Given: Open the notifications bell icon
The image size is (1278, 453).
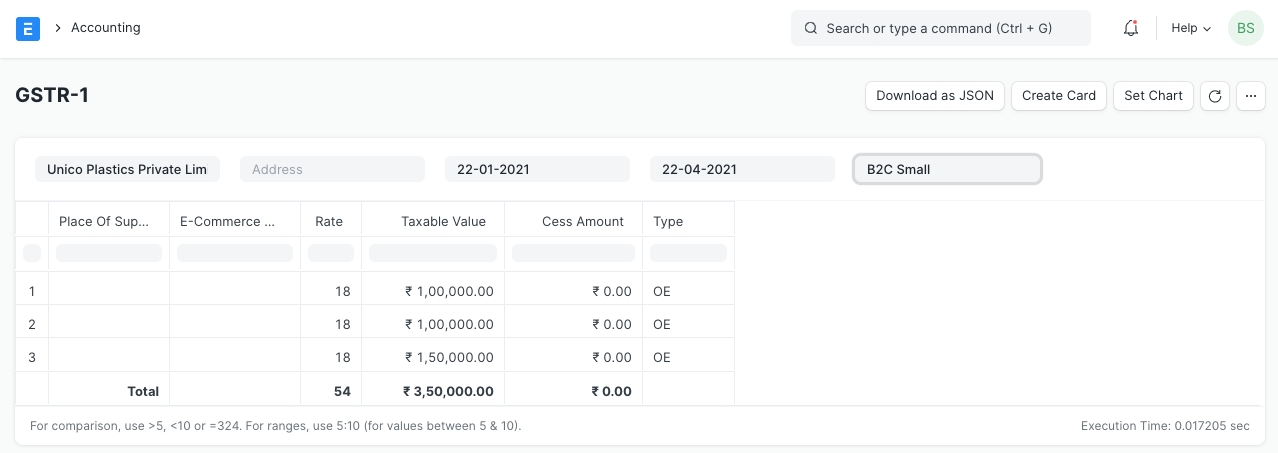Looking at the screenshot, I should 1131,28.
